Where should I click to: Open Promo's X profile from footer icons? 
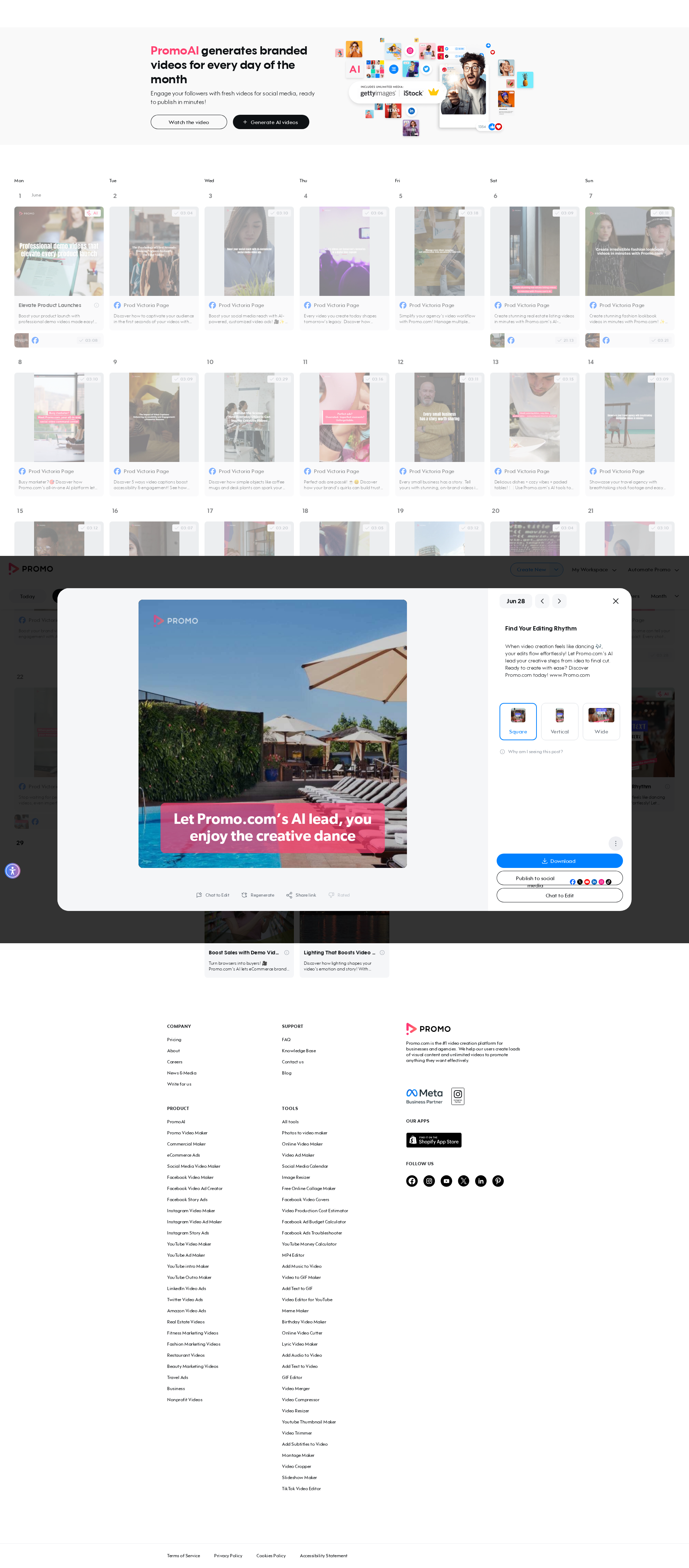click(x=464, y=1181)
